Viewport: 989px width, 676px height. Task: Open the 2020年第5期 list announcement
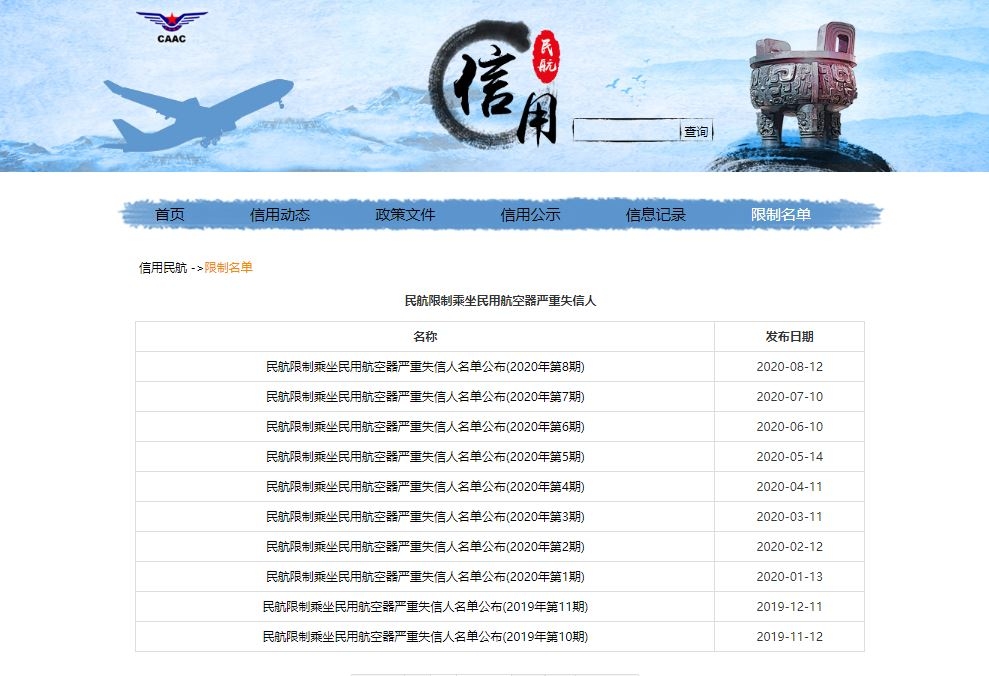click(x=425, y=457)
